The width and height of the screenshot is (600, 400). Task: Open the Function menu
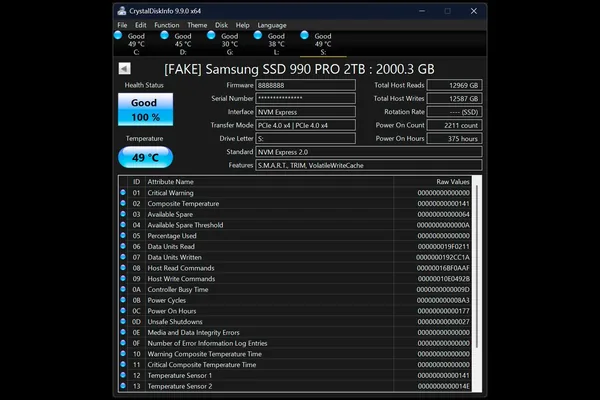pyautogui.click(x=166, y=25)
